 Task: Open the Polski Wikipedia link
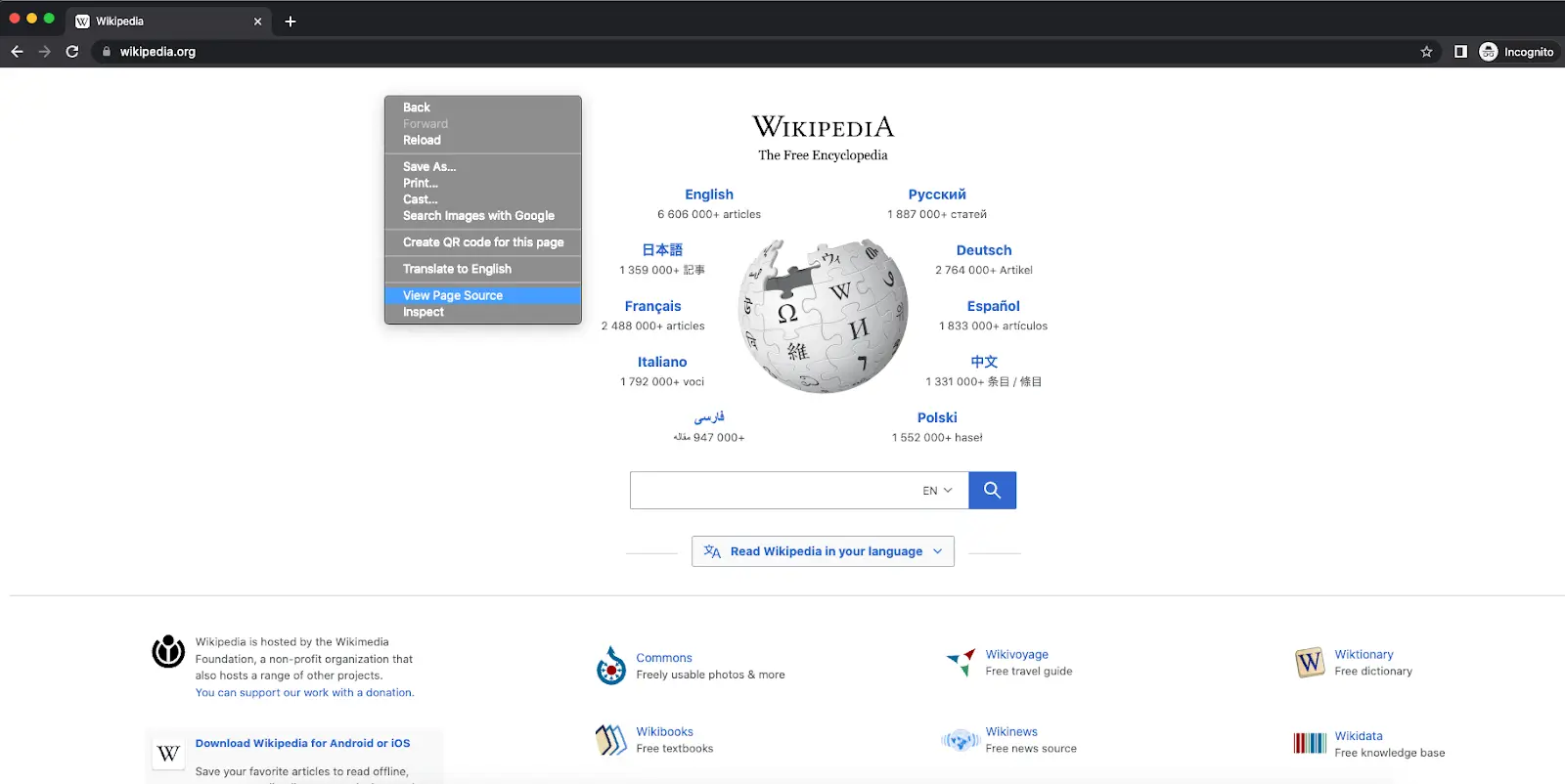[937, 417]
